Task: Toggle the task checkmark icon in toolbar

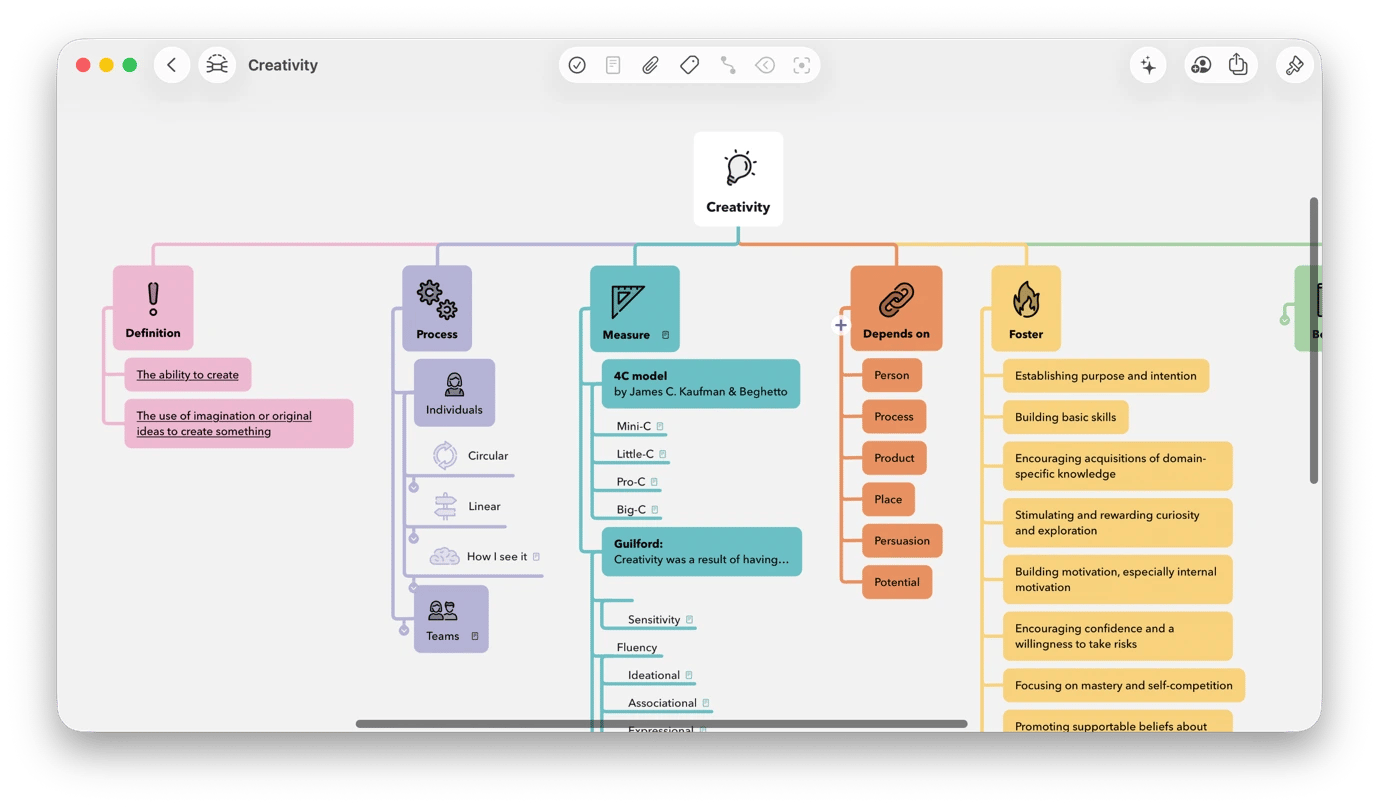Action: (x=577, y=65)
